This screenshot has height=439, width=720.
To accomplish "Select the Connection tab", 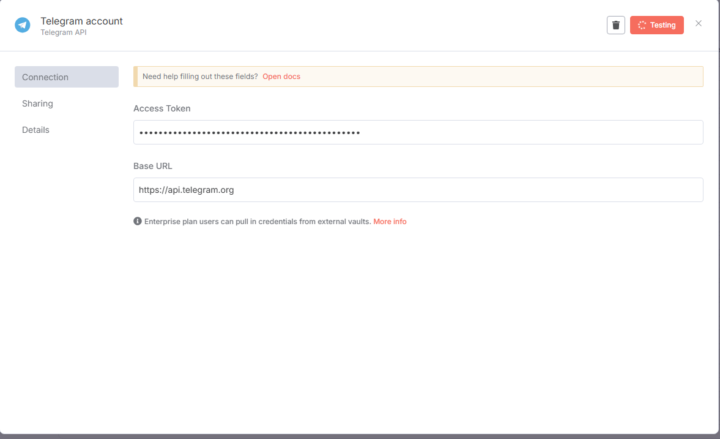I will [x=67, y=77].
